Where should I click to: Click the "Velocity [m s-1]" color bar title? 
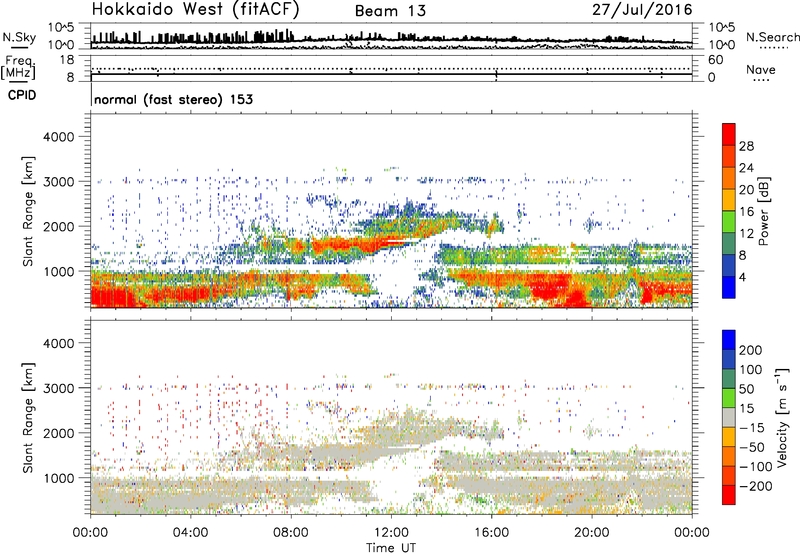click(783, 417)
